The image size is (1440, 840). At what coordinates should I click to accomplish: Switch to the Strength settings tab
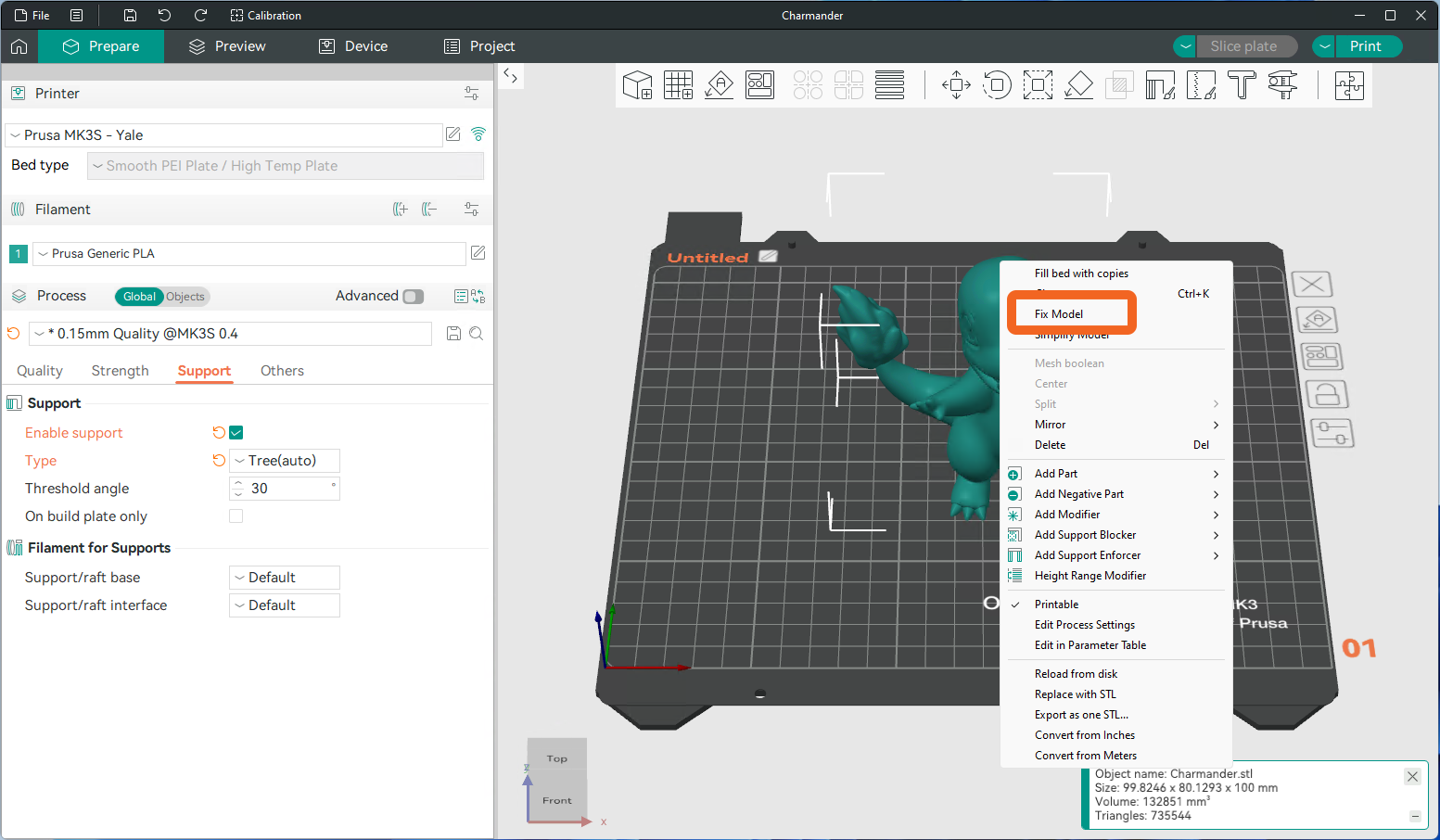coord(120,371)
